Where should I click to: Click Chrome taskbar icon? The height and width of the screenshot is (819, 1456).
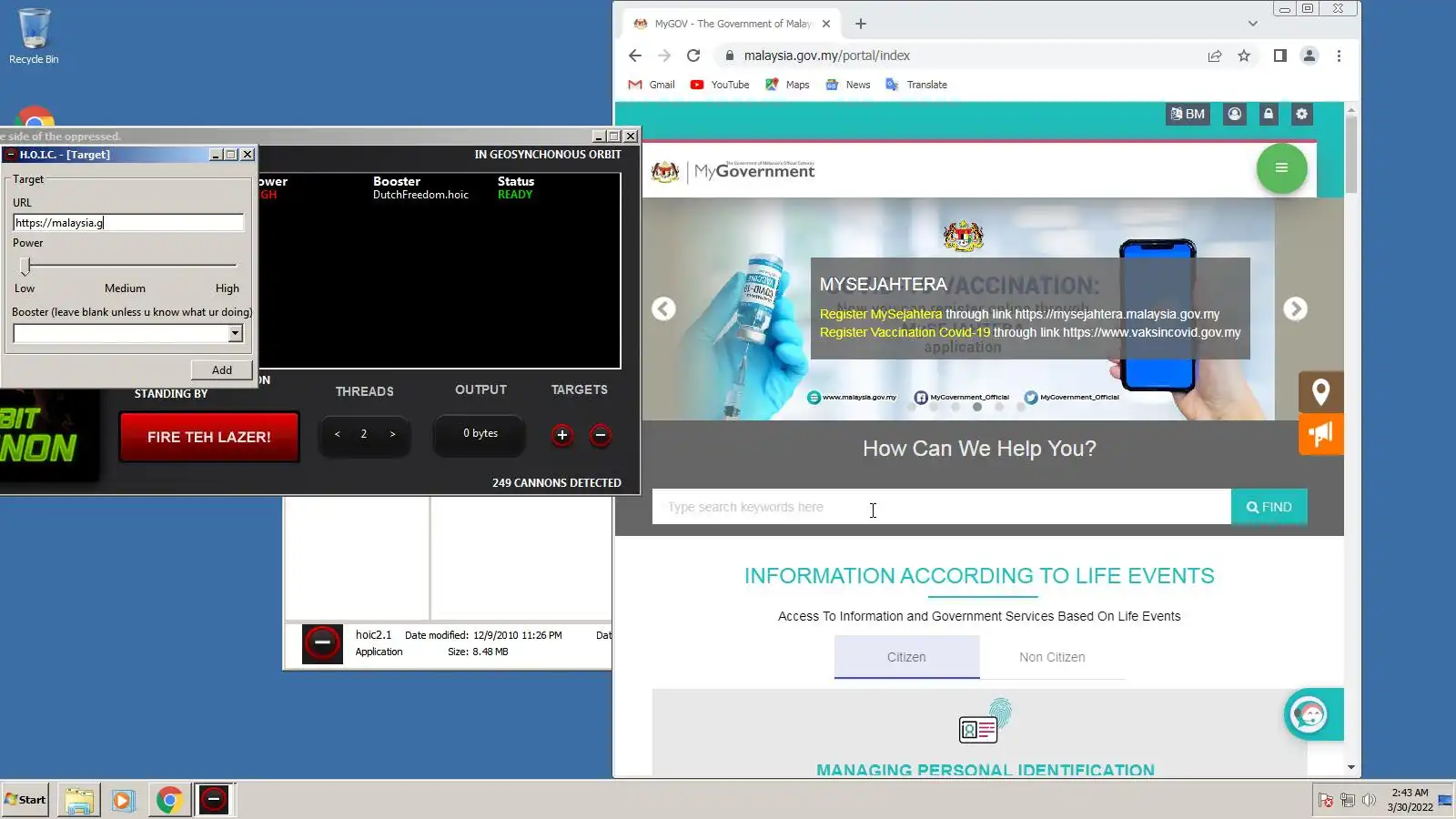pos(168,800)
